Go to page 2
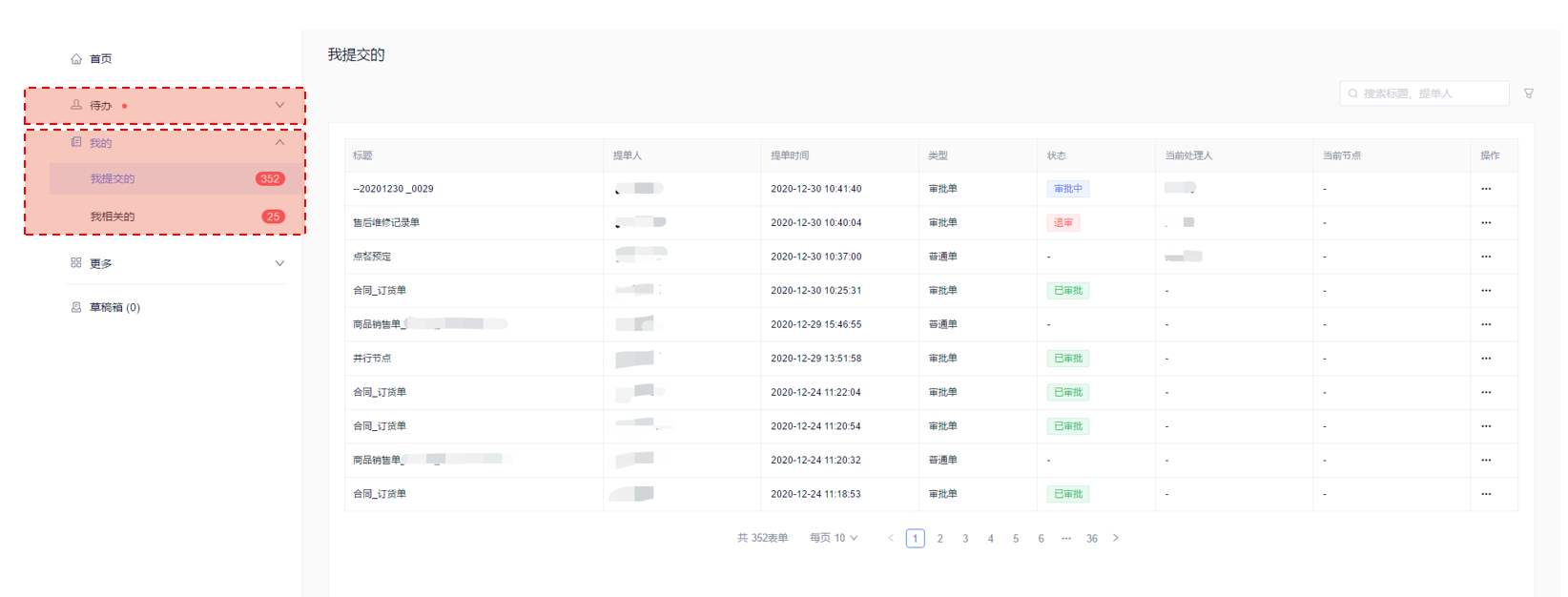This screenshot has width=1568, height=597. [940, 539]
